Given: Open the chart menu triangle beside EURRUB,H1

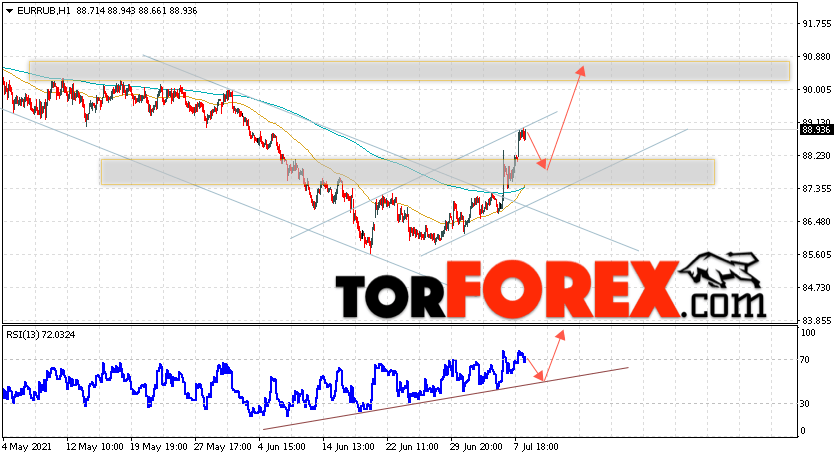Looking at the screenshot, I should tap(9, 11).
